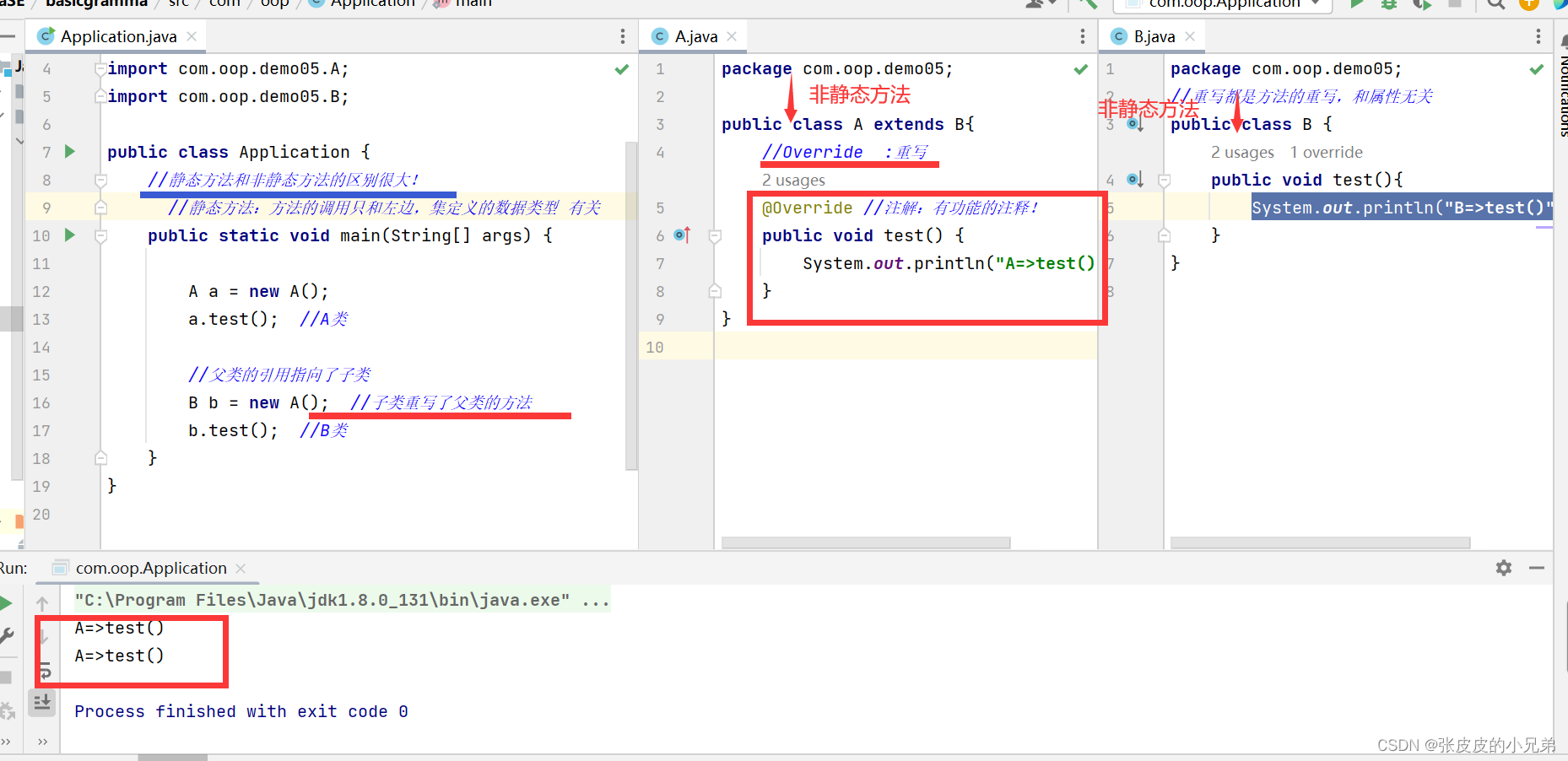The height and width of the screenshot is (761, 1568).
Task: Open Run panel gear options
Action: (1504, 568)
